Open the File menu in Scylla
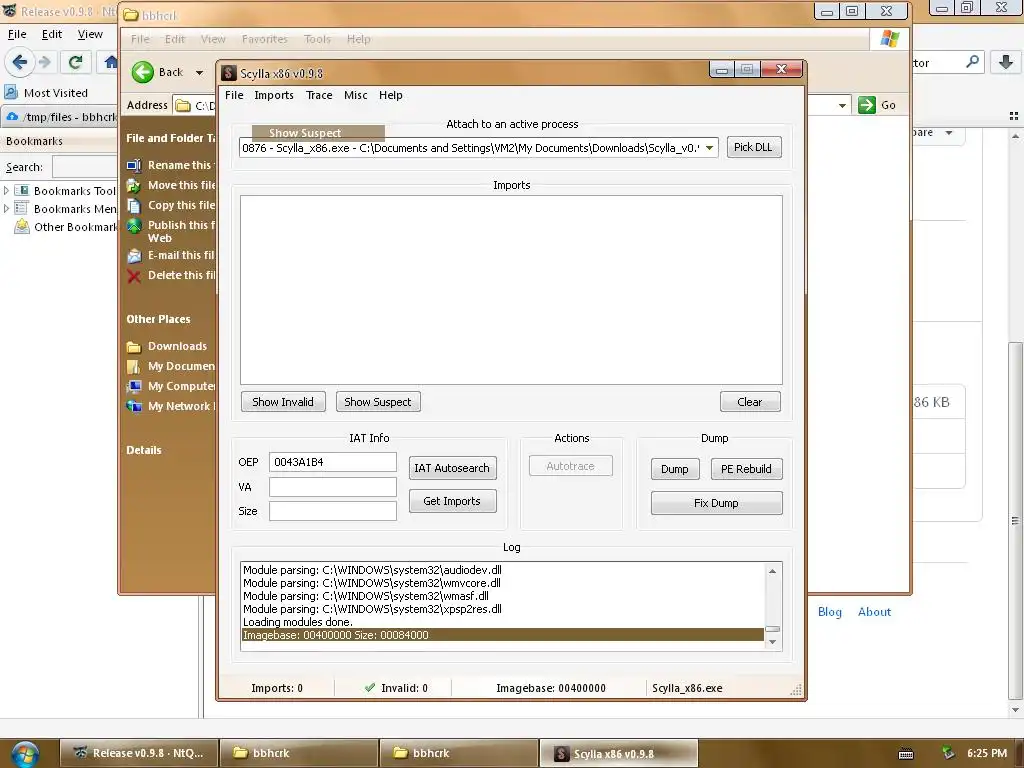The width and height of the screenshot is (1024, 768). (x=234, y=95)
